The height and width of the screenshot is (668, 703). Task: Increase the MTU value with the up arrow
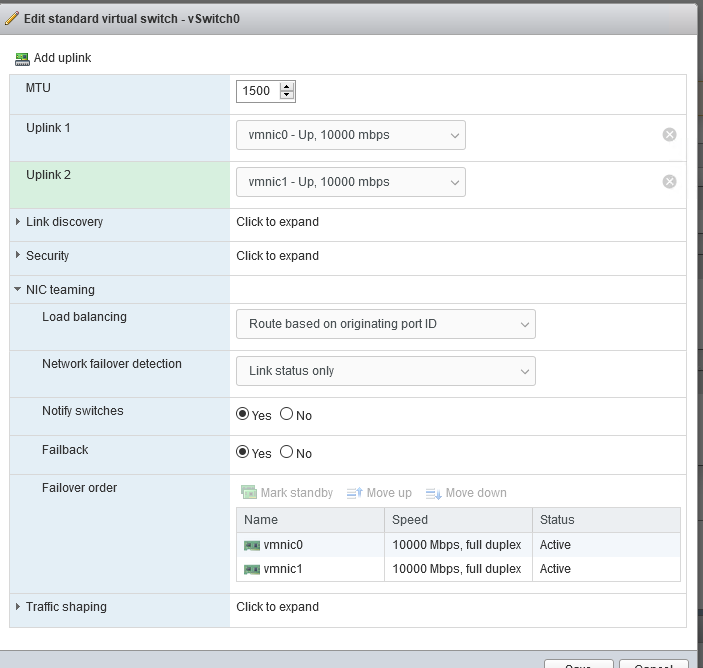288,87
